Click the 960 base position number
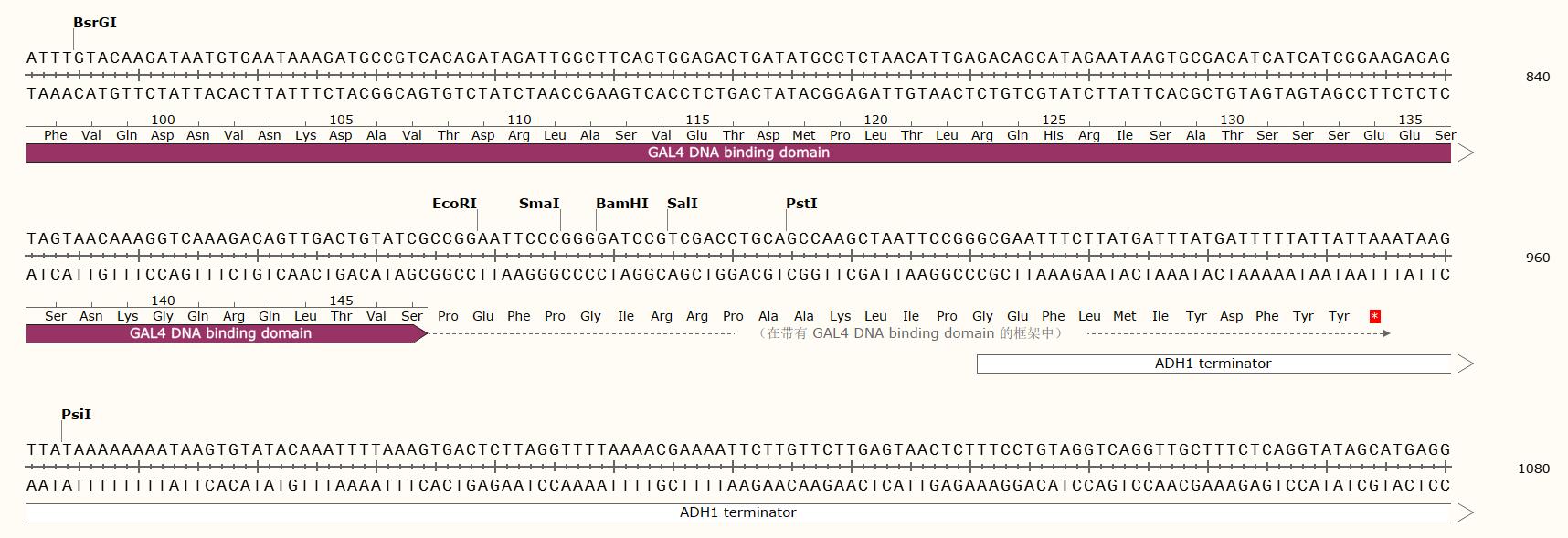The height and width of the screenshot is (538, 1568). tap(1538, 258)
